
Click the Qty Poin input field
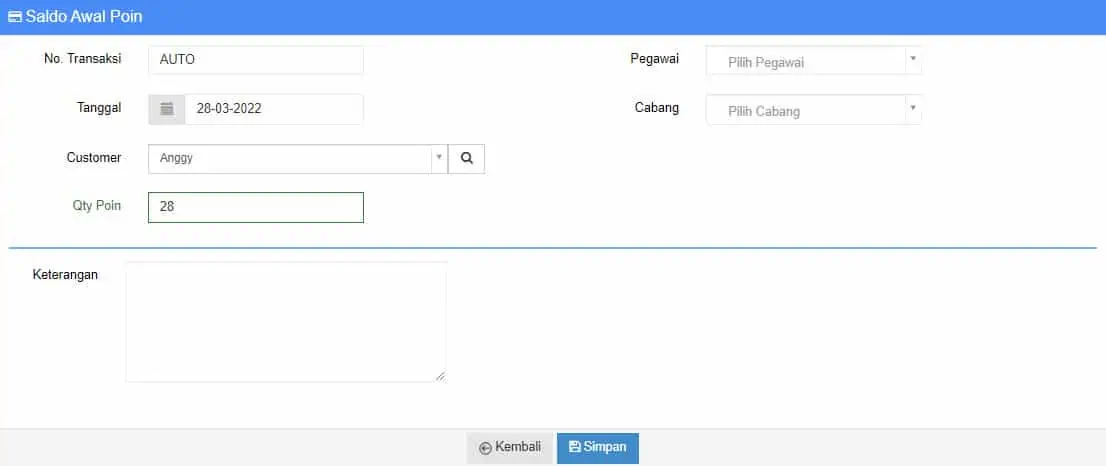[x=256, y=207]
